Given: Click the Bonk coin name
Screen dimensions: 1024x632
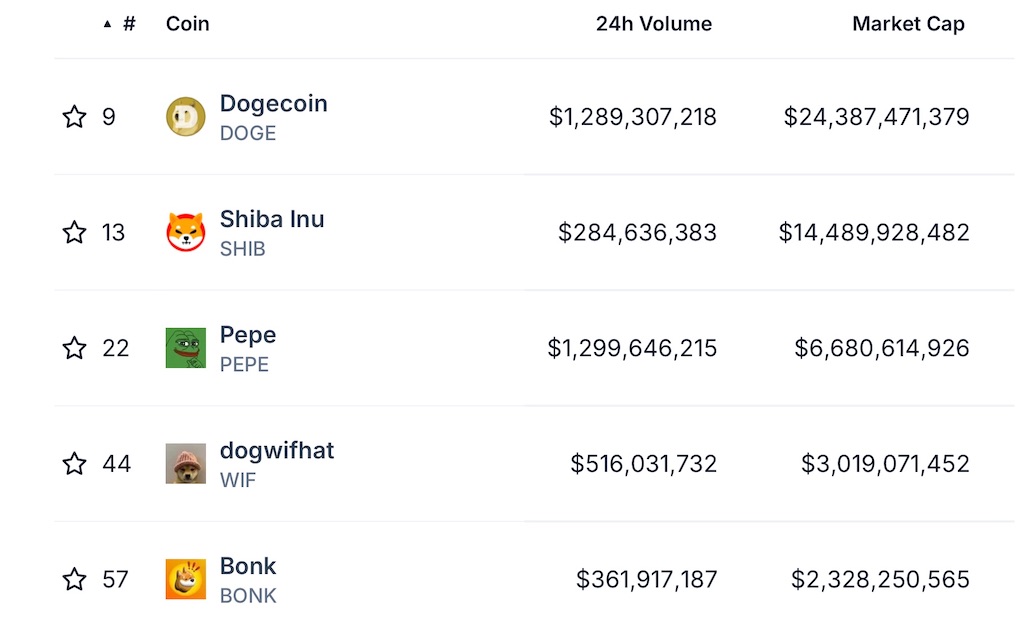Looking at the screenshot, I should (x=248, y=566).
